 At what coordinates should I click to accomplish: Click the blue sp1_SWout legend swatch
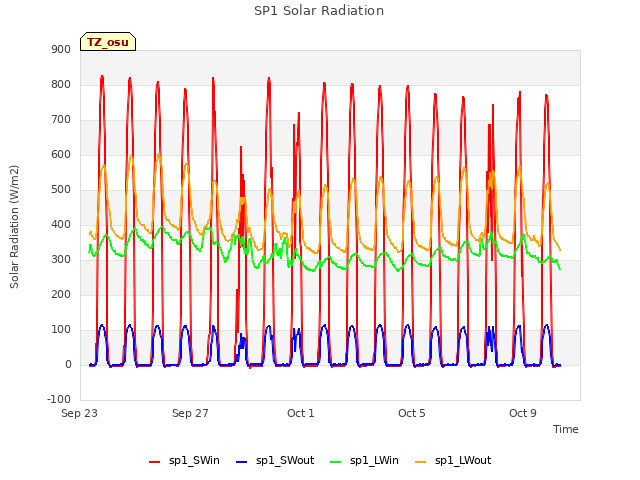coord(242,462)
